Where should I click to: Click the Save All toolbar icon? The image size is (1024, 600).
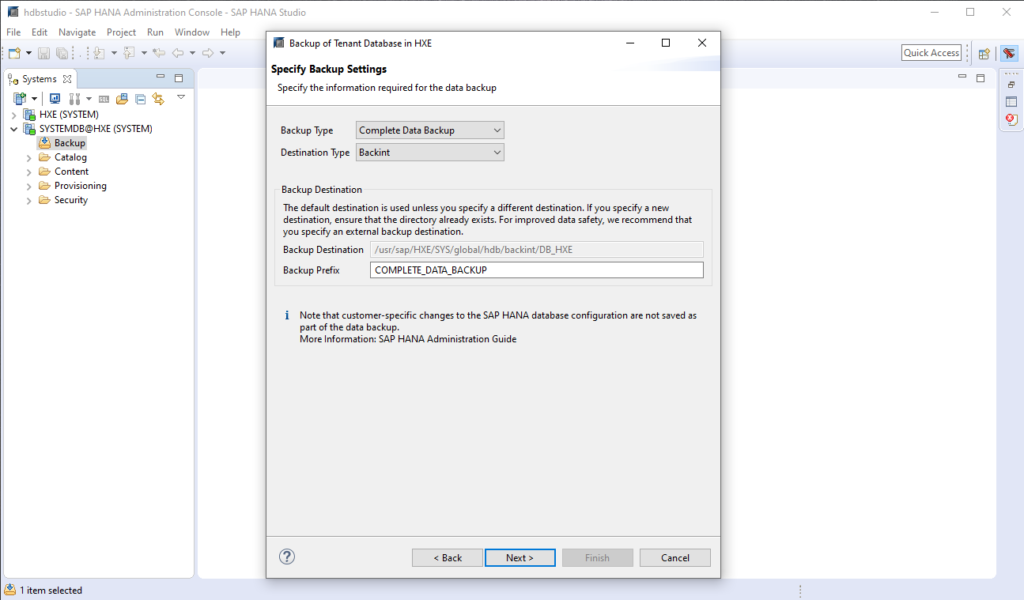[x=61, y=53]
